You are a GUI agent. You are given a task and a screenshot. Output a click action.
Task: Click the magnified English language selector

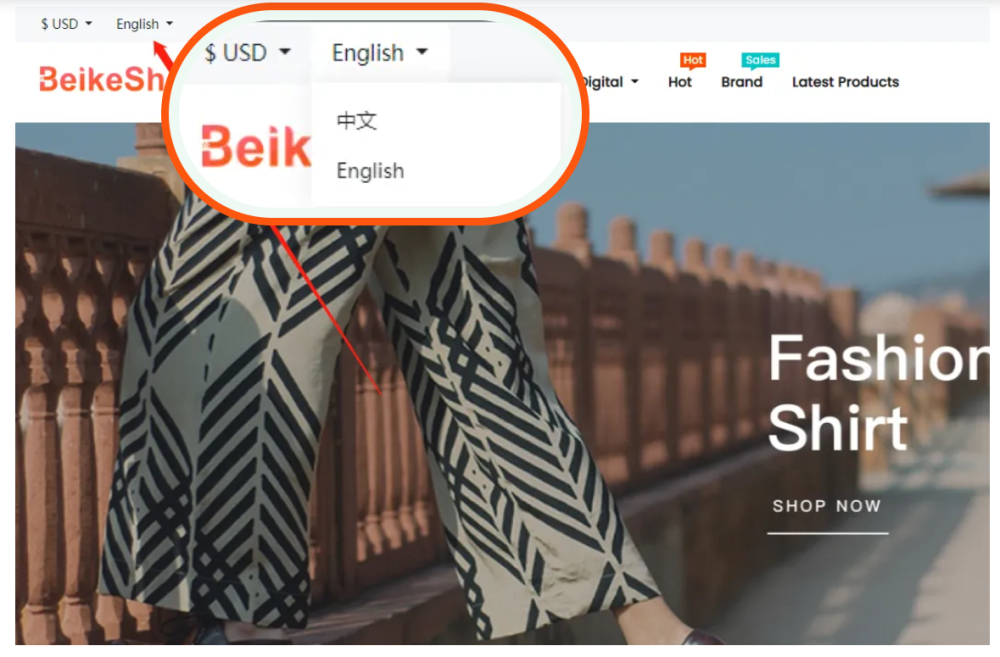379,52
